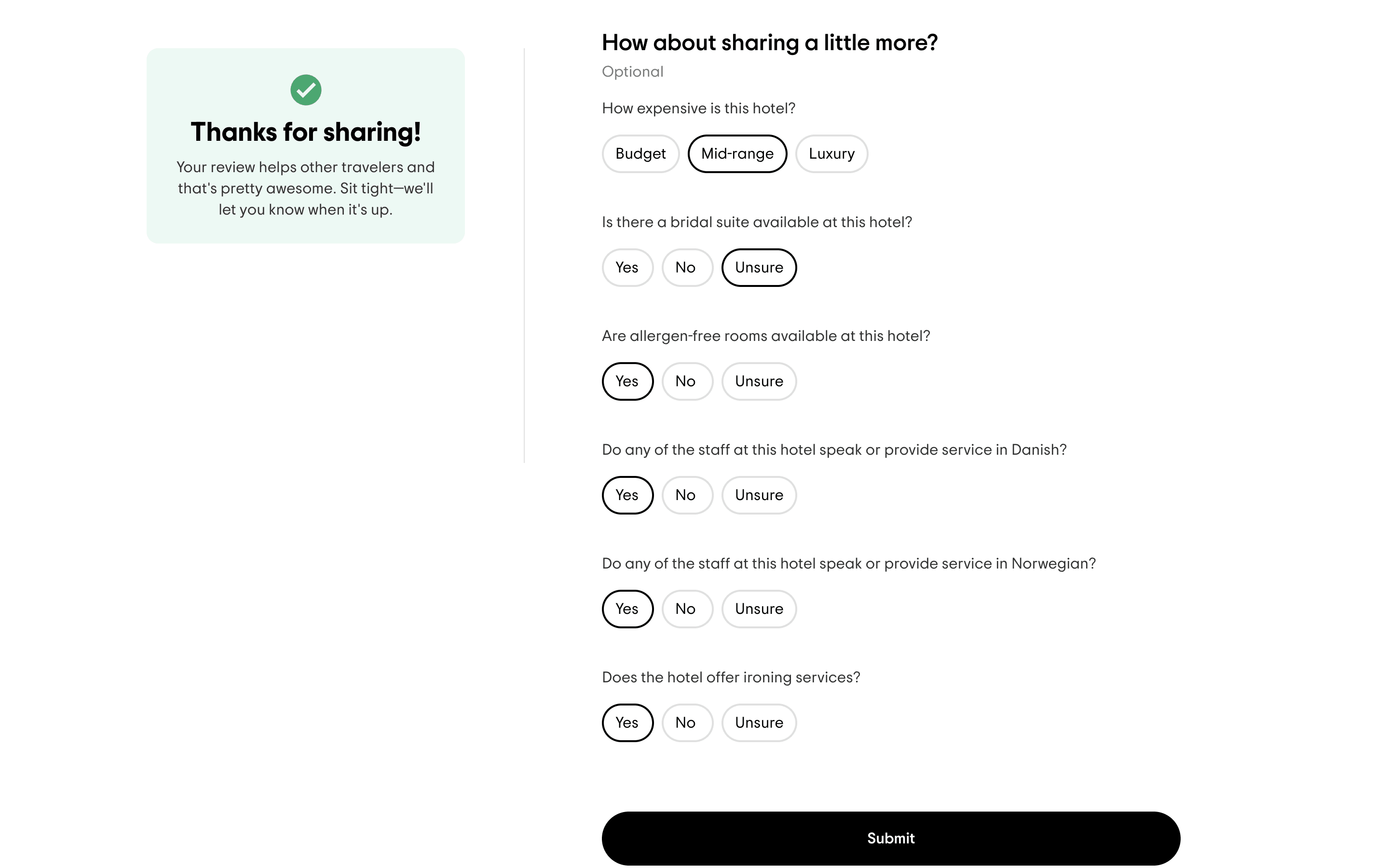Choose No for Danish service question
This screenshot has height=868, width=1389.
686,495
